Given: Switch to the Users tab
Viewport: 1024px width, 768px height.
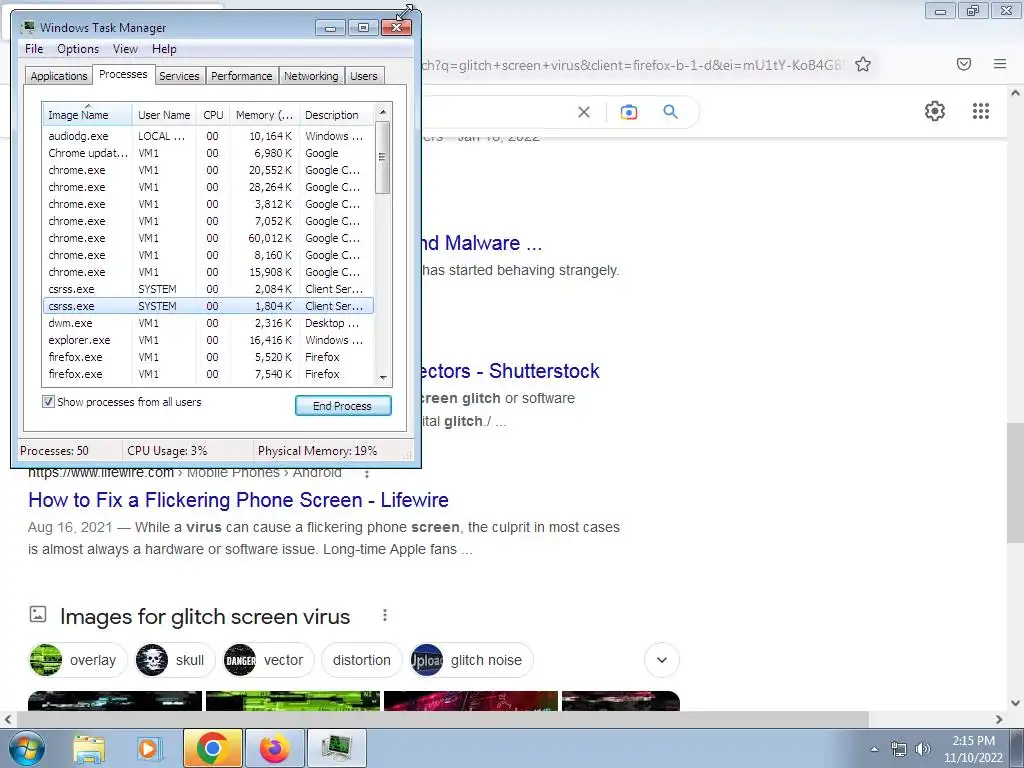Looking at the screenshot, I should [364, 76].
